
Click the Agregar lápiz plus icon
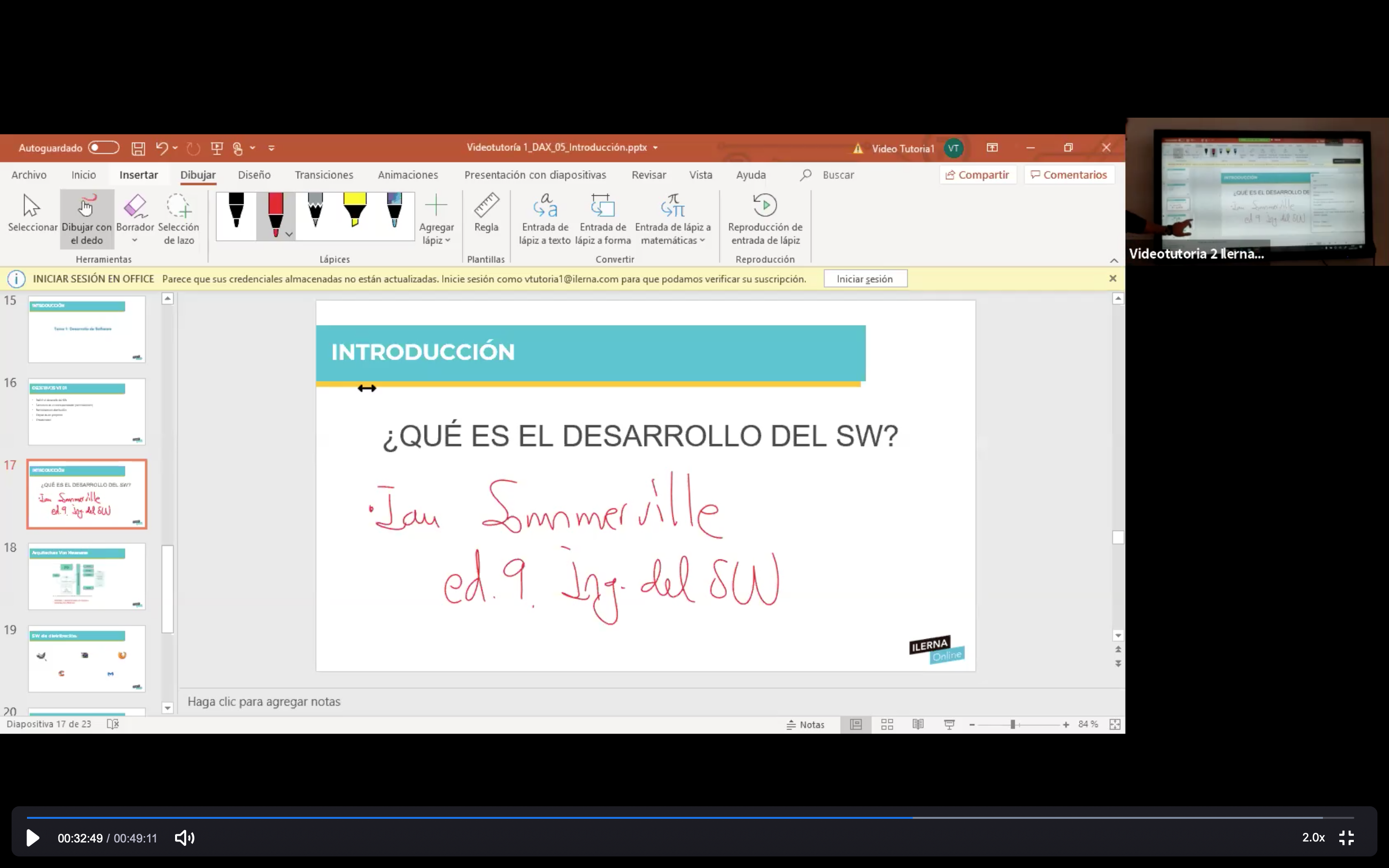click(436, 205)
